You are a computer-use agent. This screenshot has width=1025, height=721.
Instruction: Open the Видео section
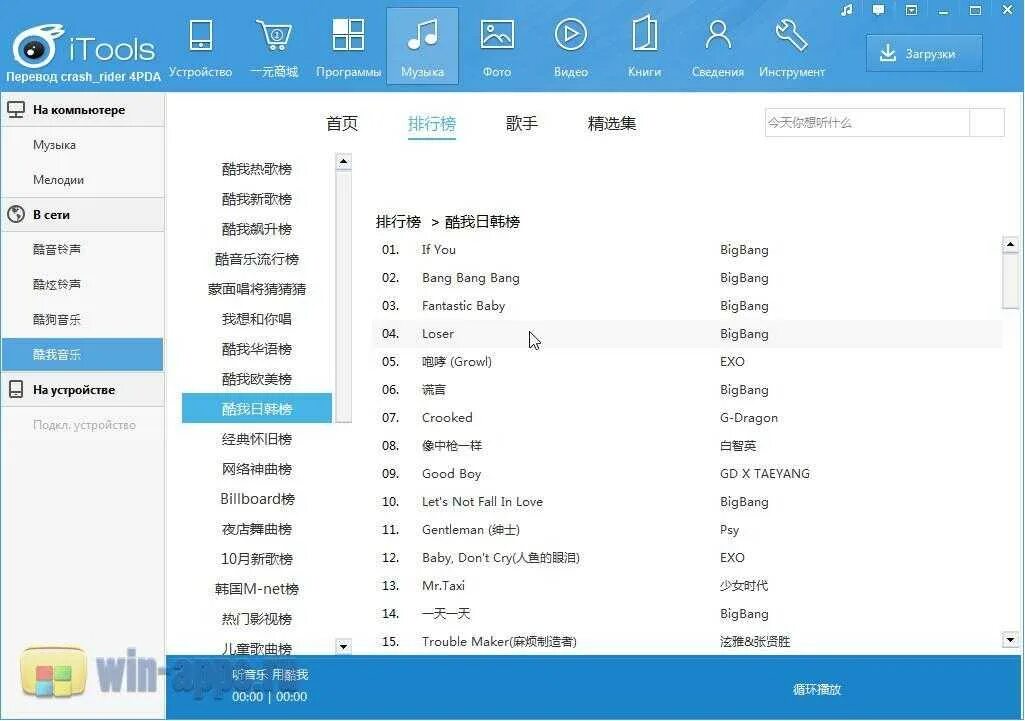(571, 45)
